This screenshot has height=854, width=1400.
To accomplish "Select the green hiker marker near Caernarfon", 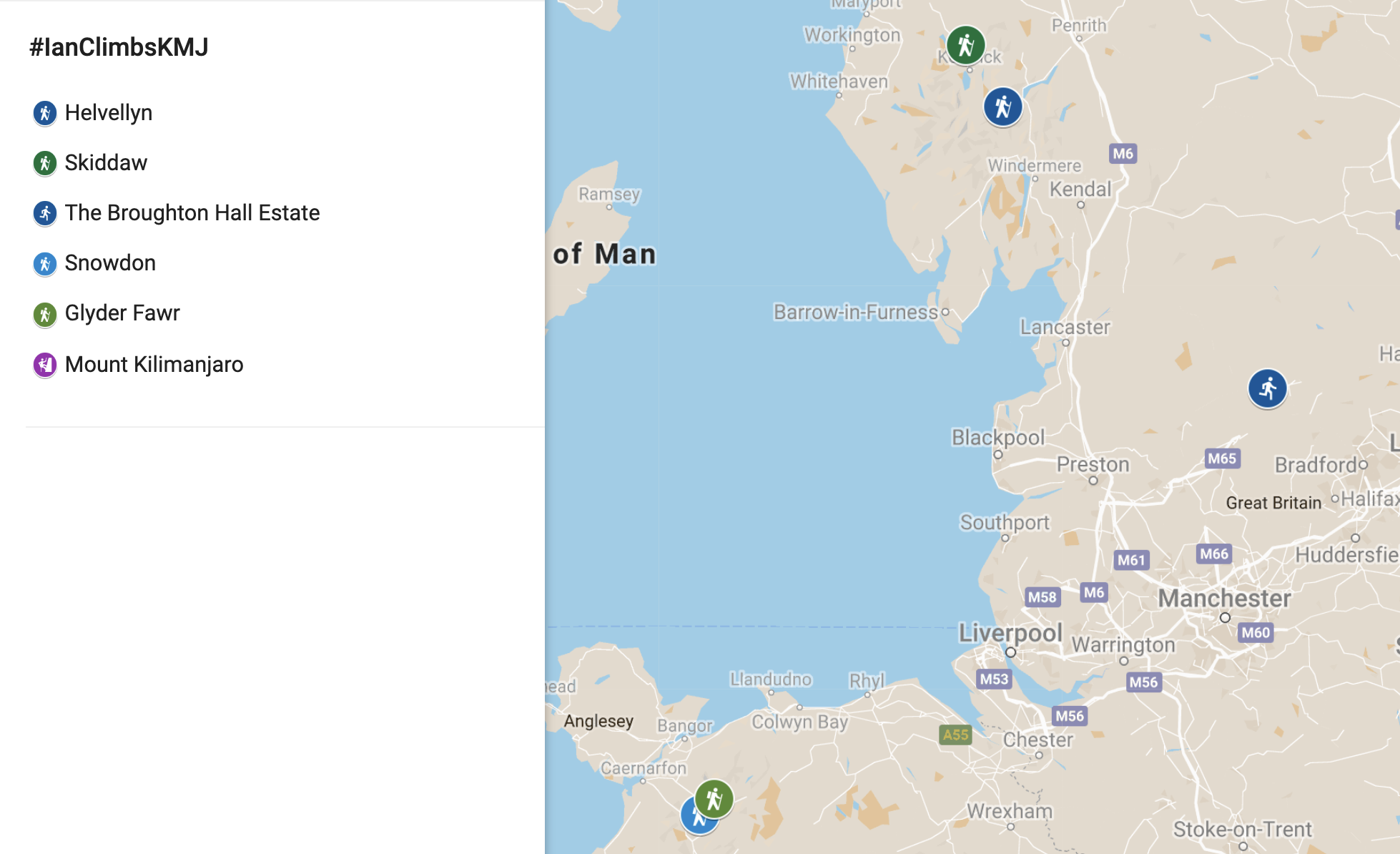I will 714,799.
